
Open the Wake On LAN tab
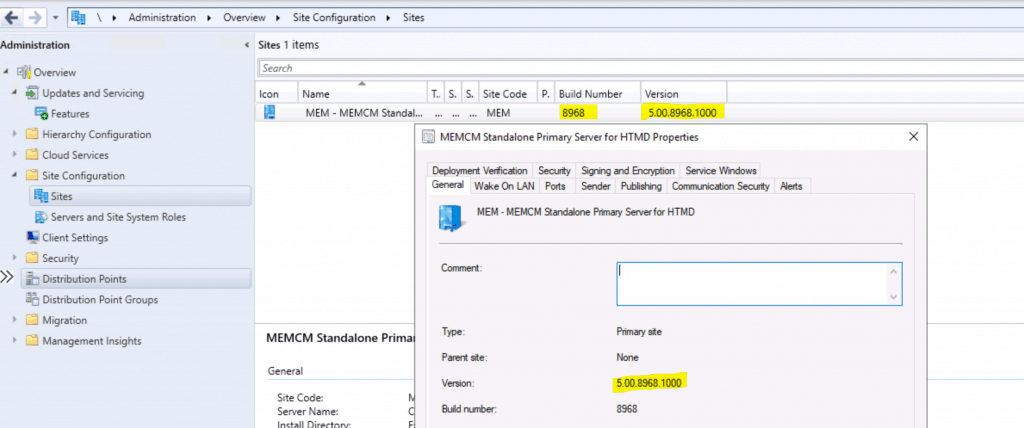tap(504, 186)
